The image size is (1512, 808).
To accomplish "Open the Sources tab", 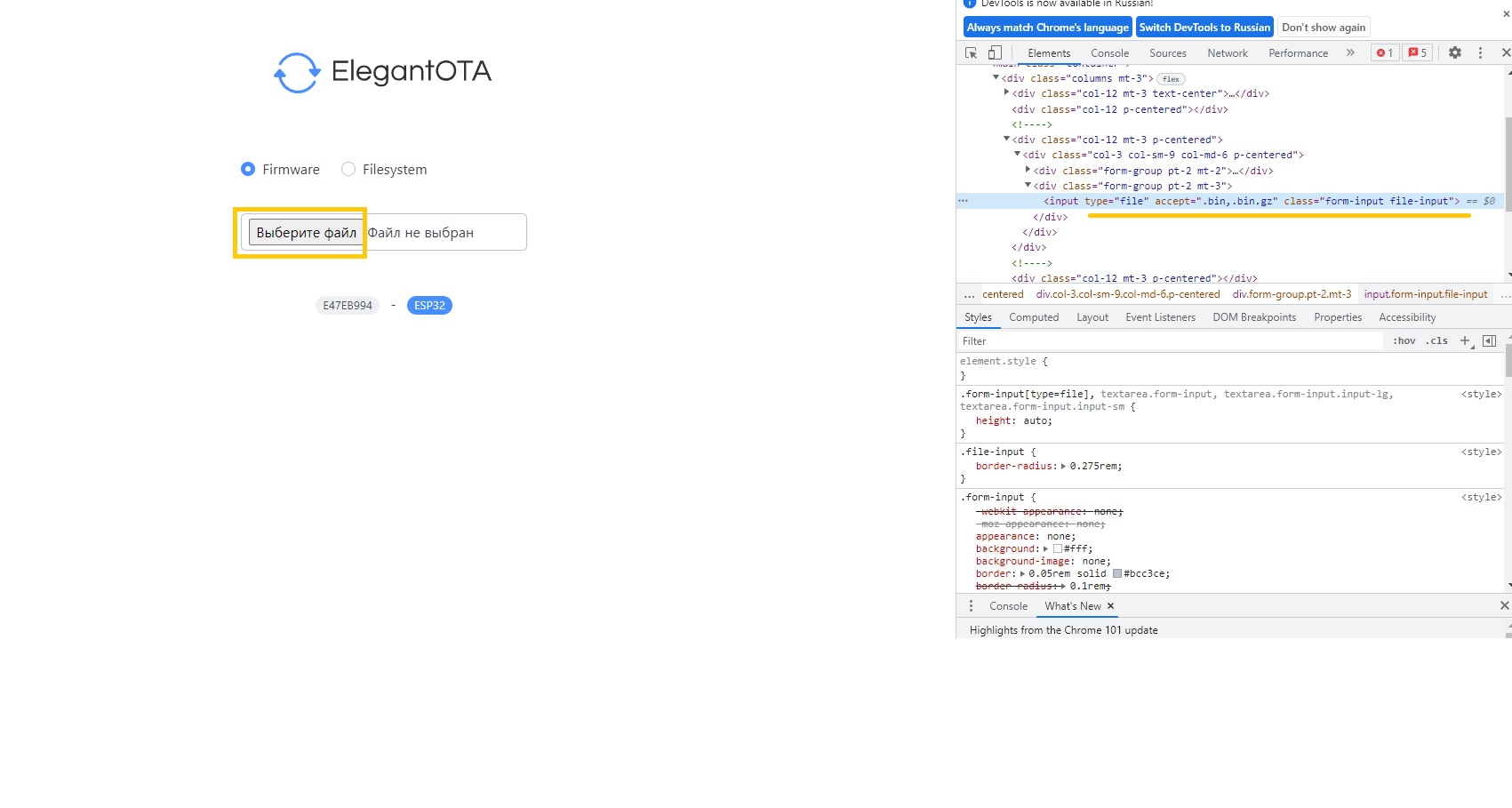I will click(x=1168, y=53).
